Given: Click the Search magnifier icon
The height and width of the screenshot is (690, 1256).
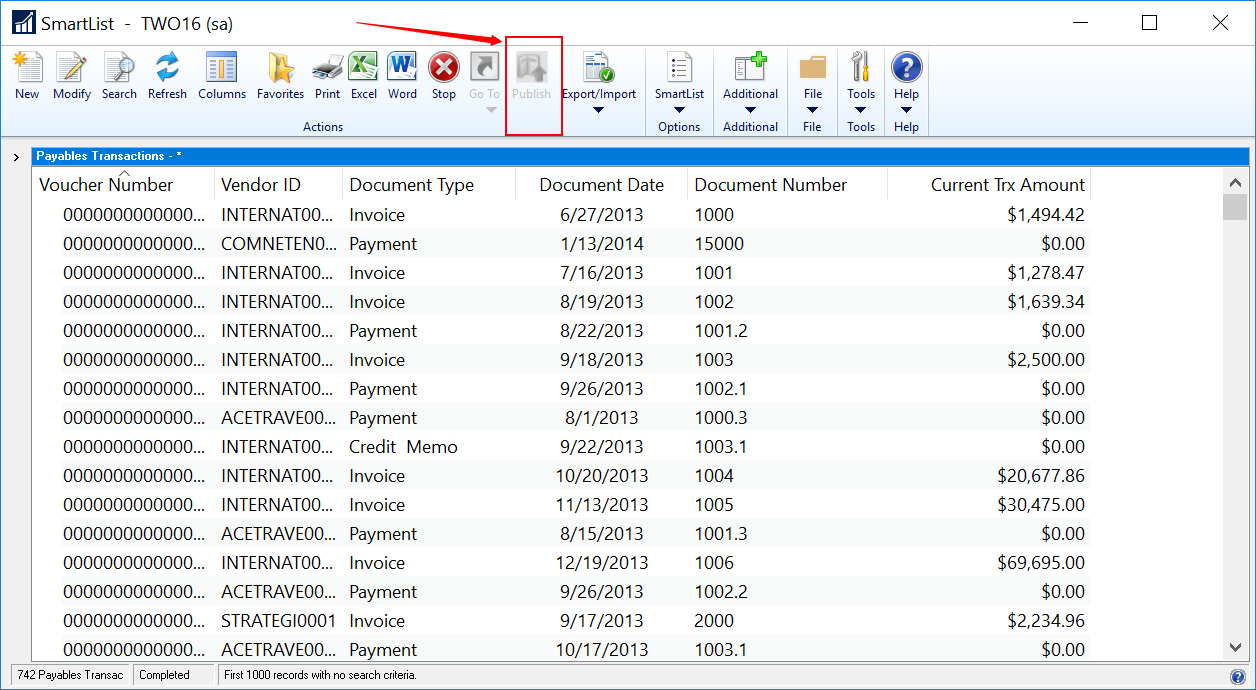Looking at the screenshot, I should (119, 69).
